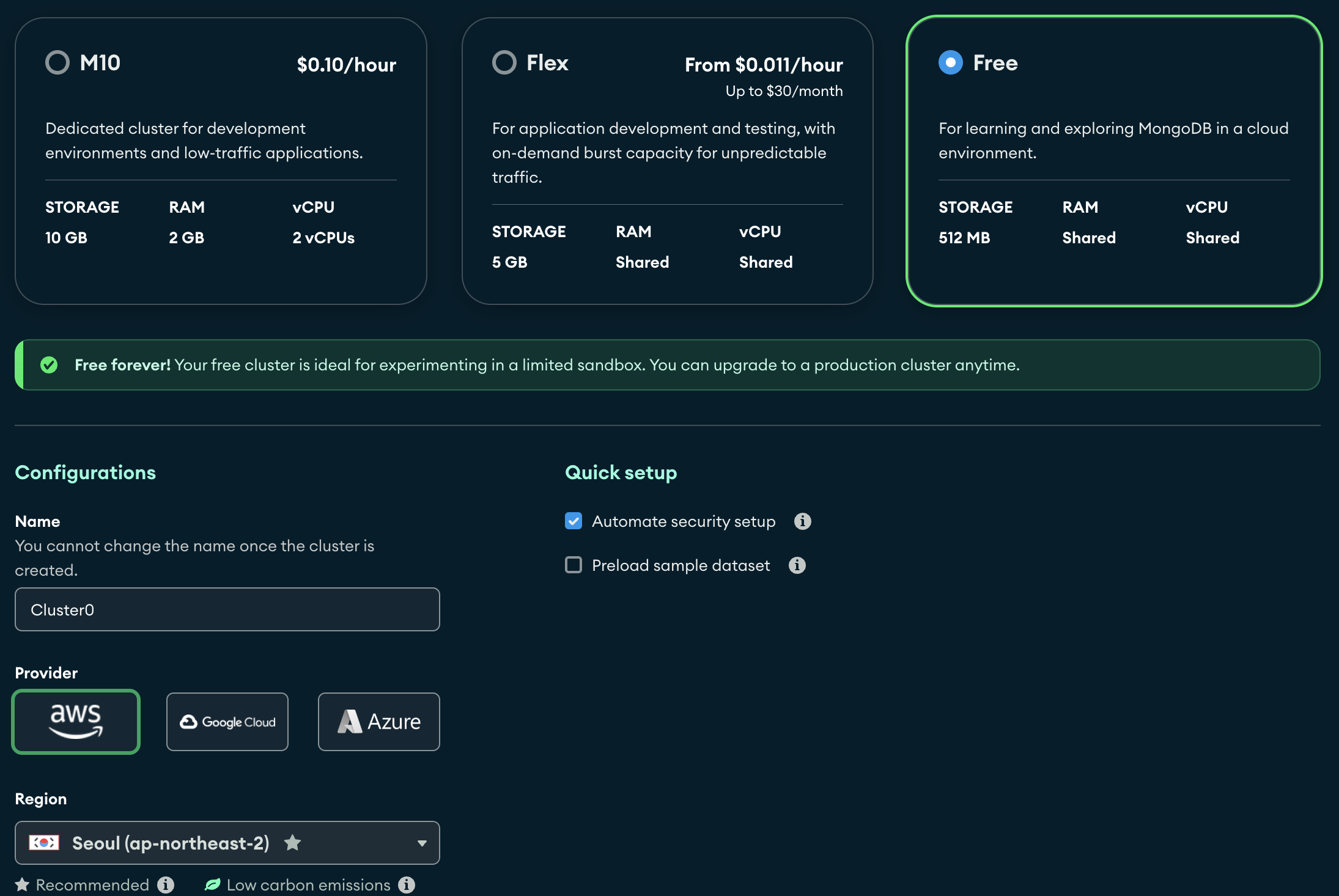Open info for Preload sample dataset
This screenshot has height=896, width=1339.
[x=797, y=565]
